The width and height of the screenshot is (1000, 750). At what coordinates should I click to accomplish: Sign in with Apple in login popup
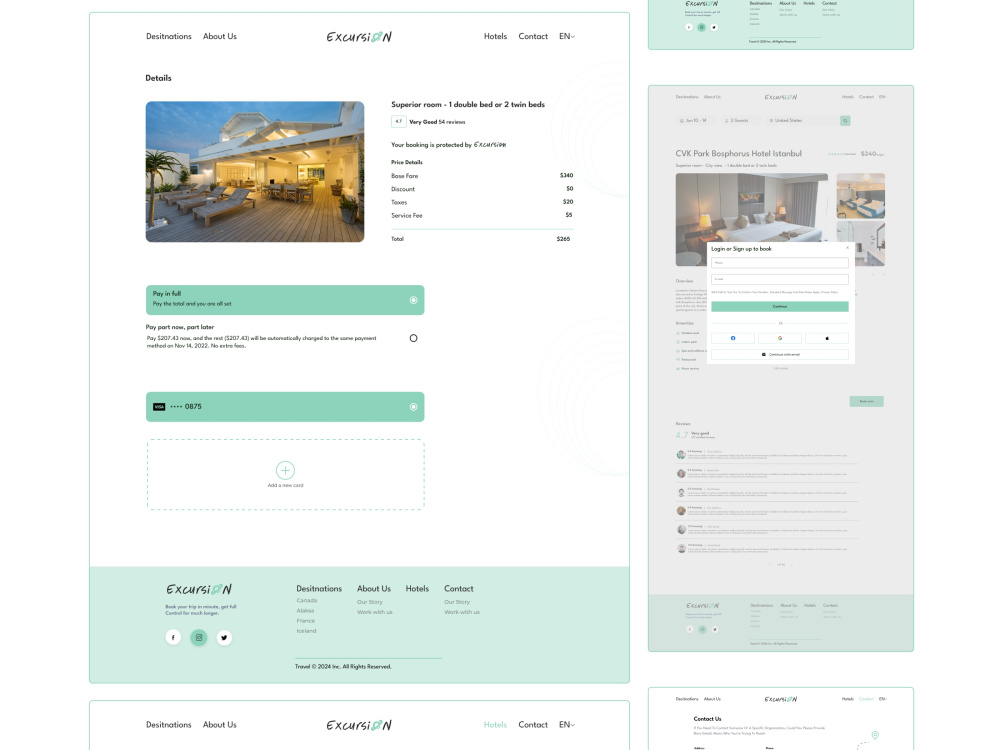(x=827, y=338)
